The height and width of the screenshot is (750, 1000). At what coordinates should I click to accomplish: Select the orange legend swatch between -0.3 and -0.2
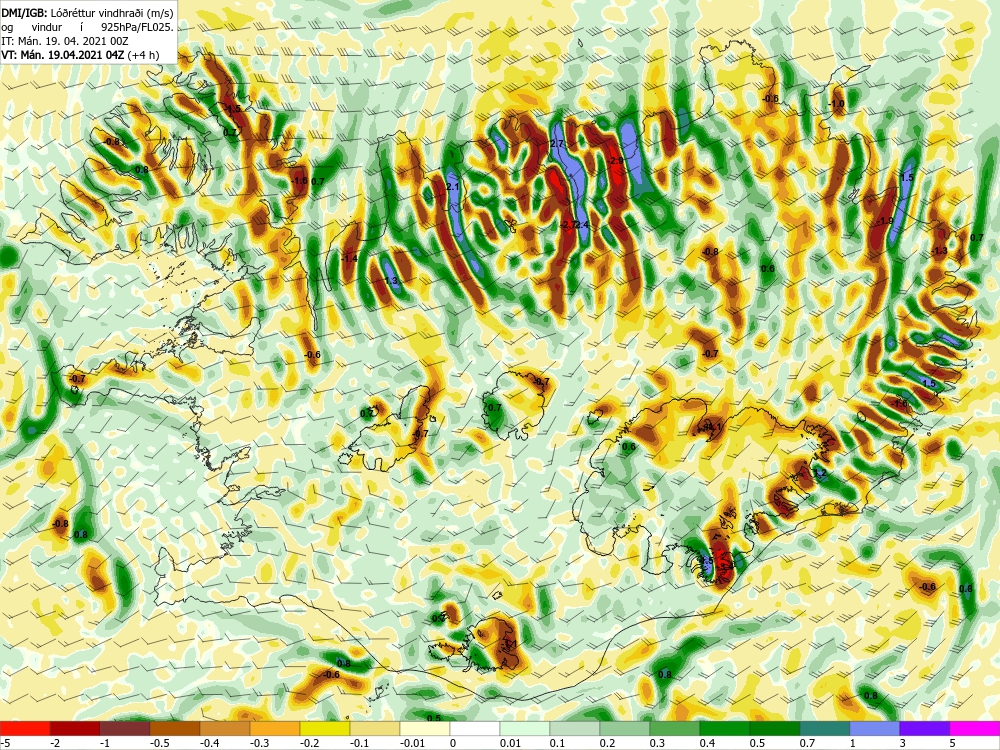[275, 729]
